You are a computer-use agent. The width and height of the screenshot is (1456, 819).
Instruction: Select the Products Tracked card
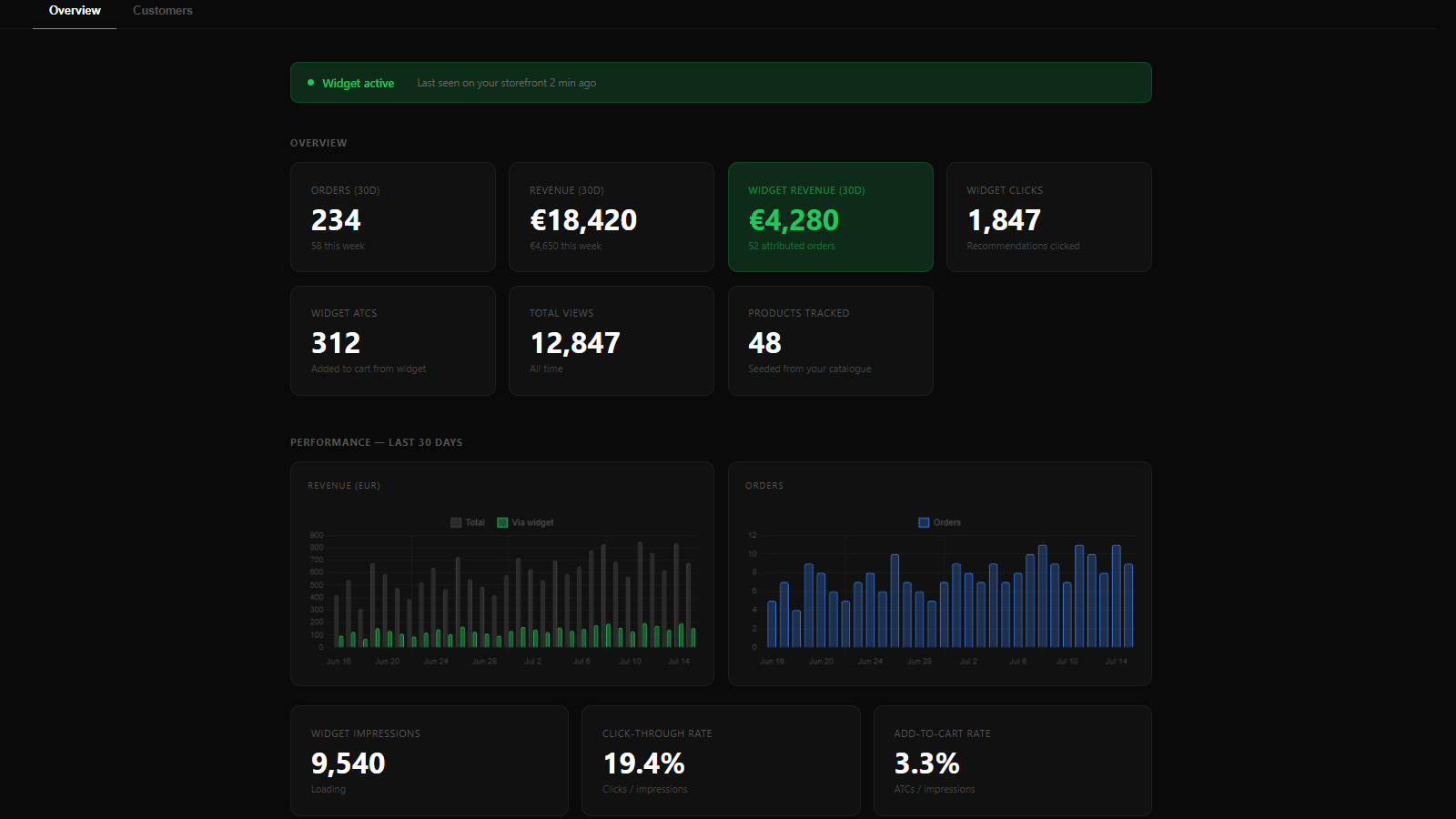(830, 340)
